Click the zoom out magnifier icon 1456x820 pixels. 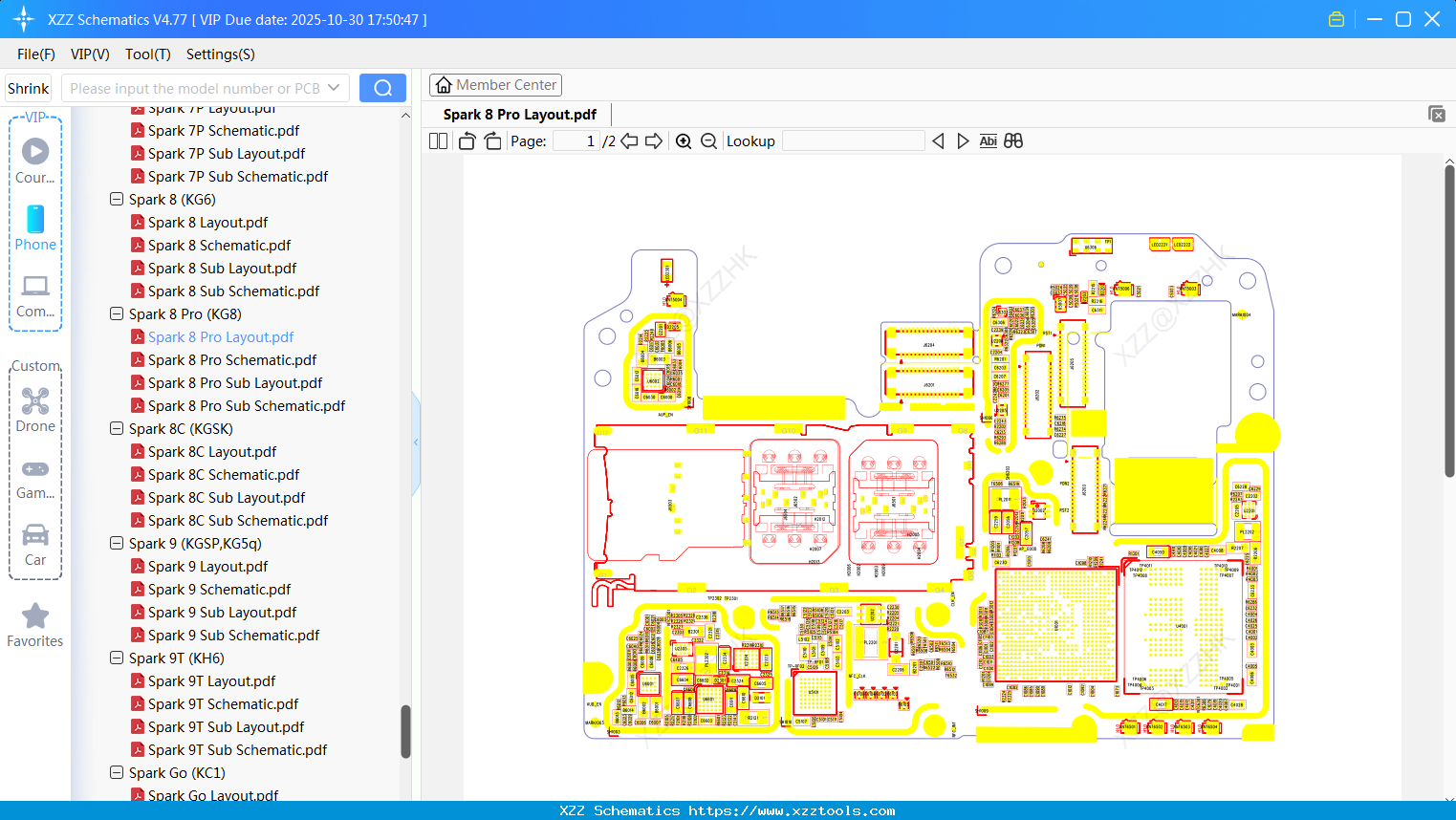(708, 140)
